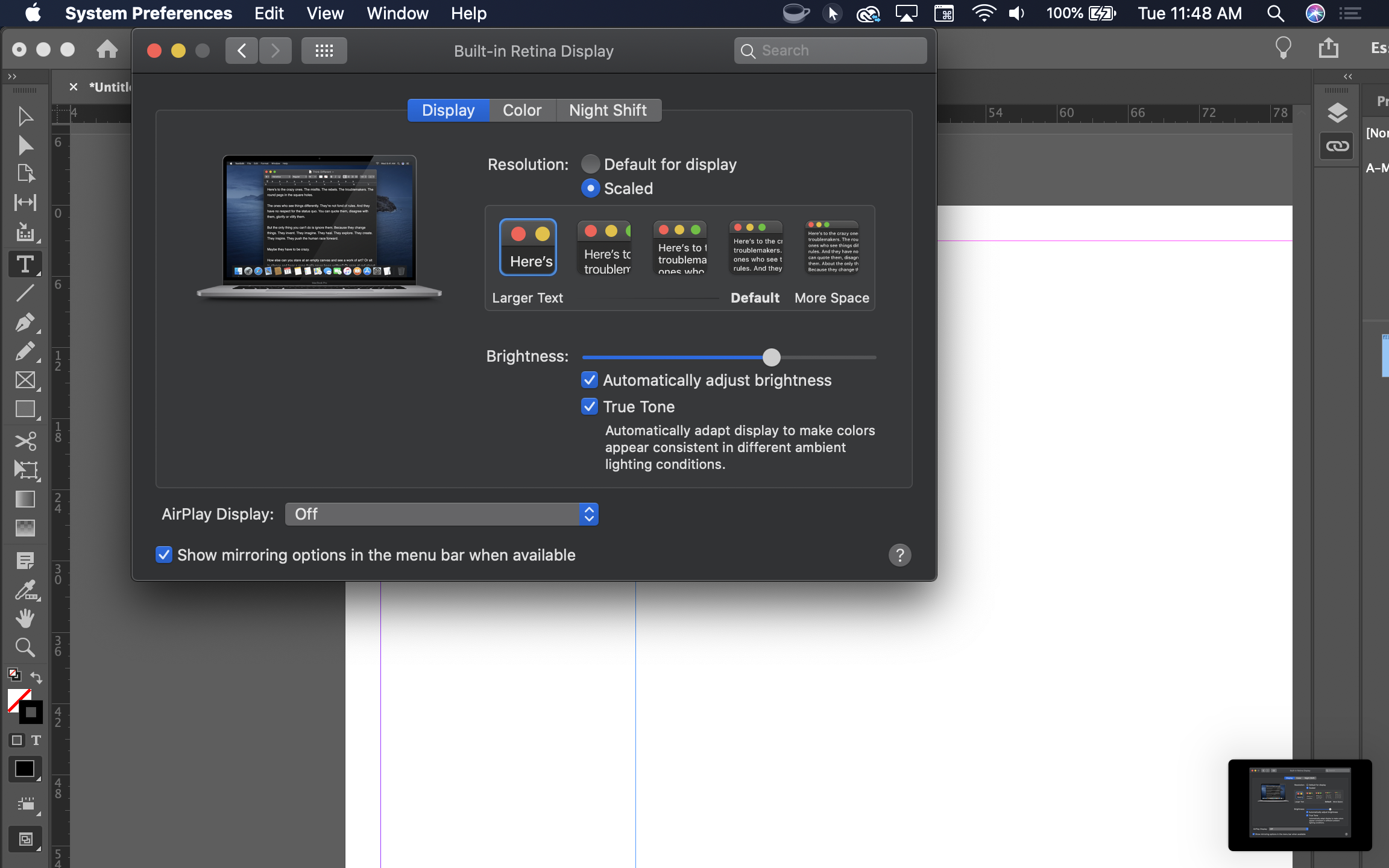Click the Show All preferences grid button

coord(324,50)
